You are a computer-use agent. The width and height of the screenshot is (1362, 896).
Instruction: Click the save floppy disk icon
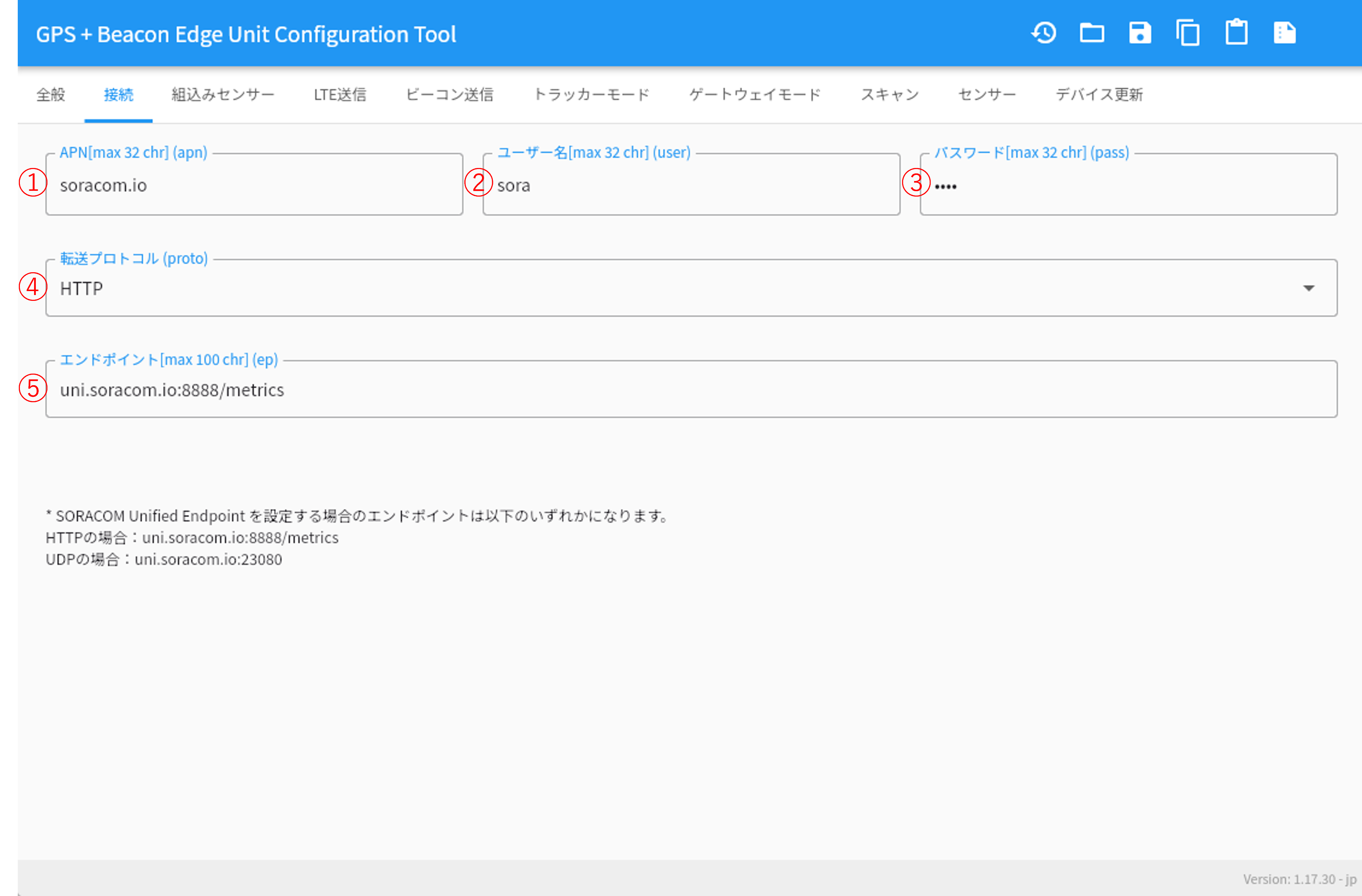pyautogui.click(x=1140, y=33)
